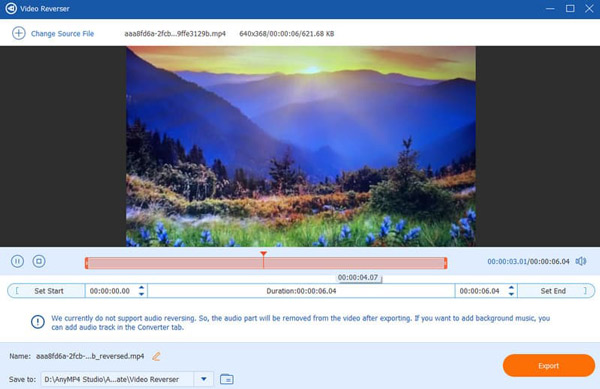600x389 pixels.
Task: Click the video preview image
Action: click(x=301, y=146)
